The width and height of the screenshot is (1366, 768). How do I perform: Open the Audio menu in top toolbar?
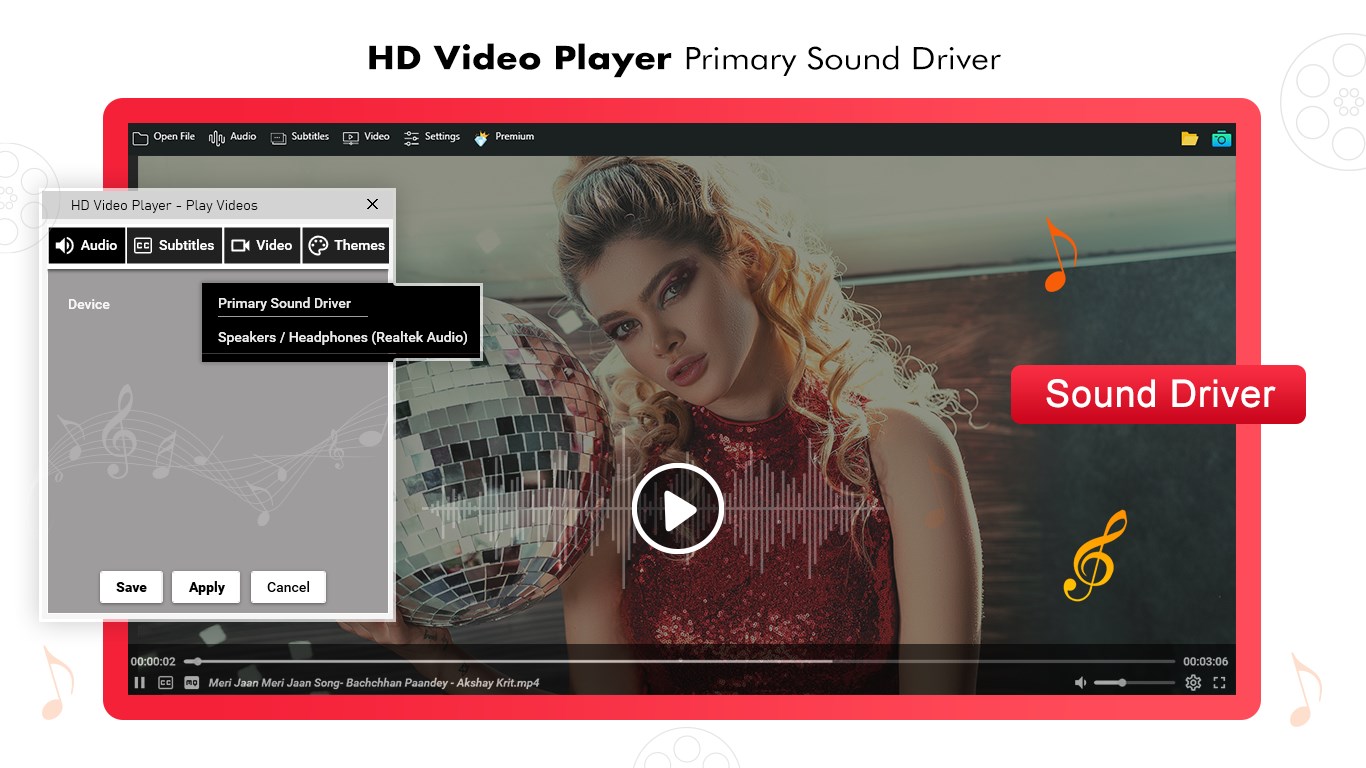[232, 137]
